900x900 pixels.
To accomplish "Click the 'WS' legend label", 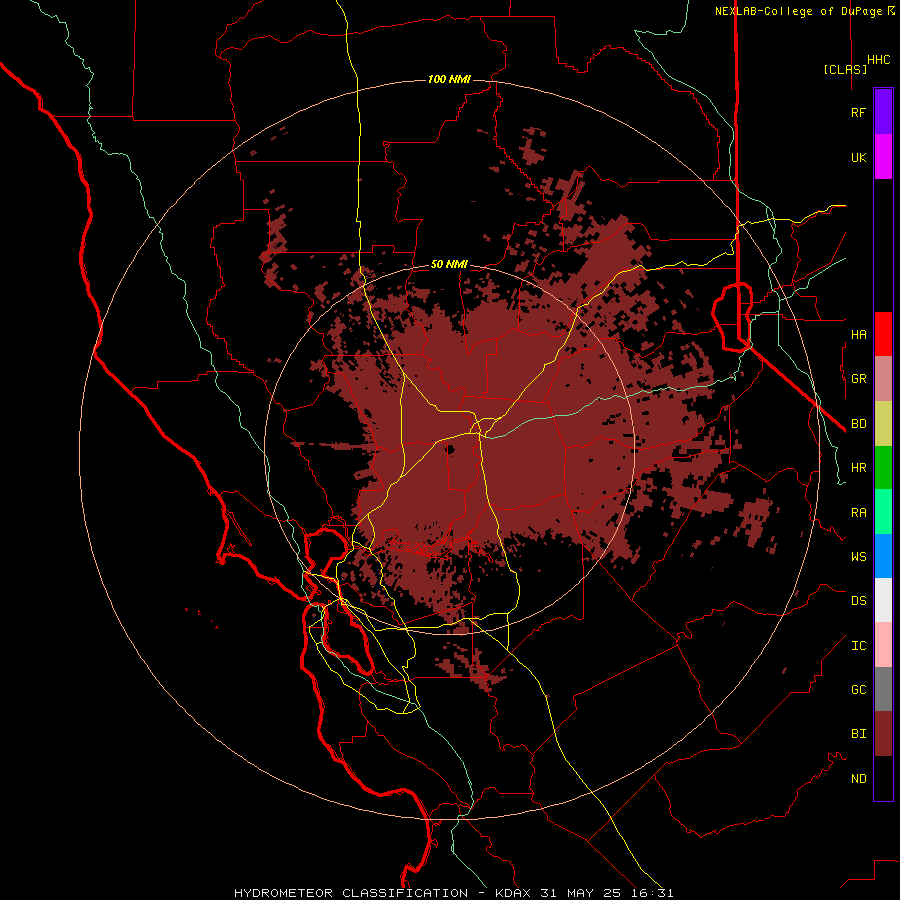I will tap(858, 556).
